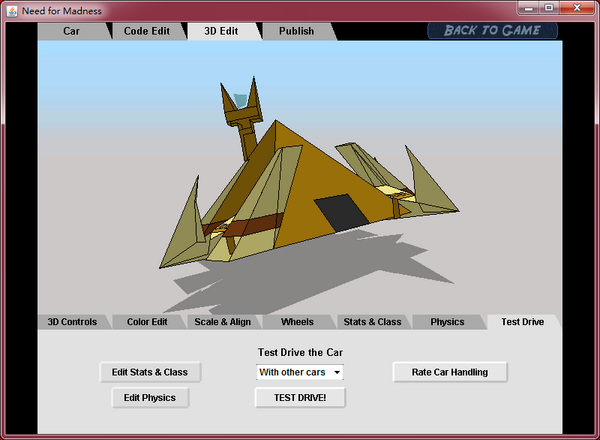Click the Back to Game button
This screenshot has width=600, height=440.
pyautogui.click(x=492, y=31)
